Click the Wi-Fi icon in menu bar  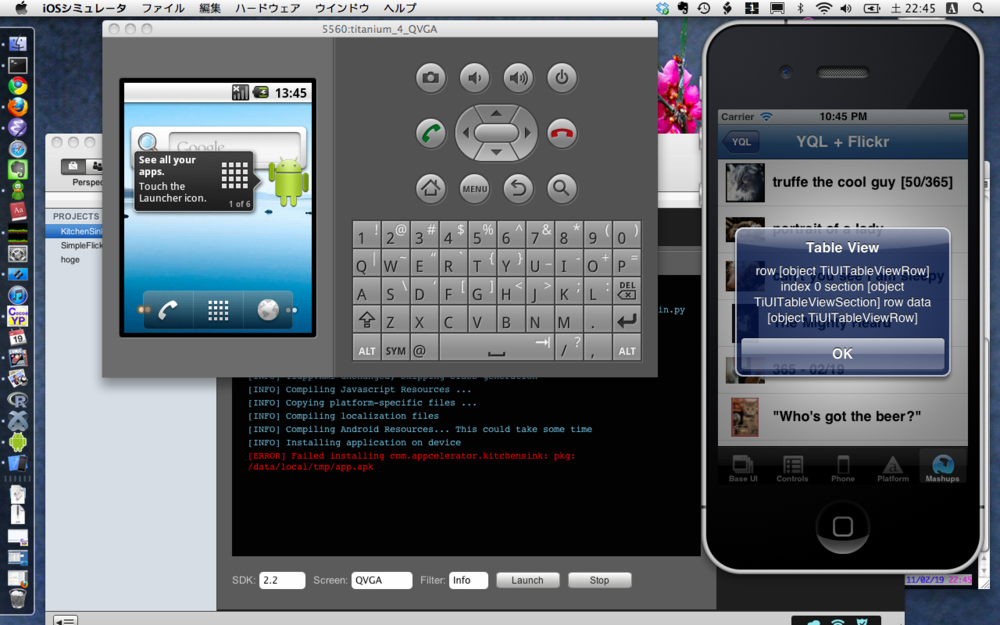pos(824,8)
